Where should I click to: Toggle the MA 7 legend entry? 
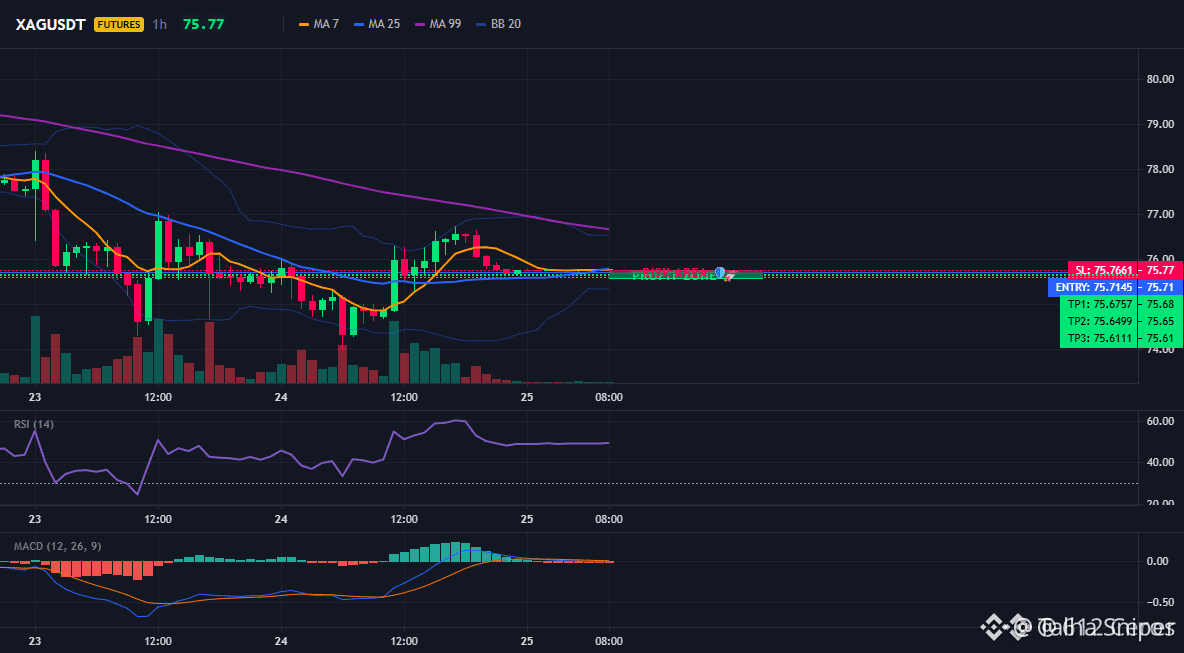319,24
